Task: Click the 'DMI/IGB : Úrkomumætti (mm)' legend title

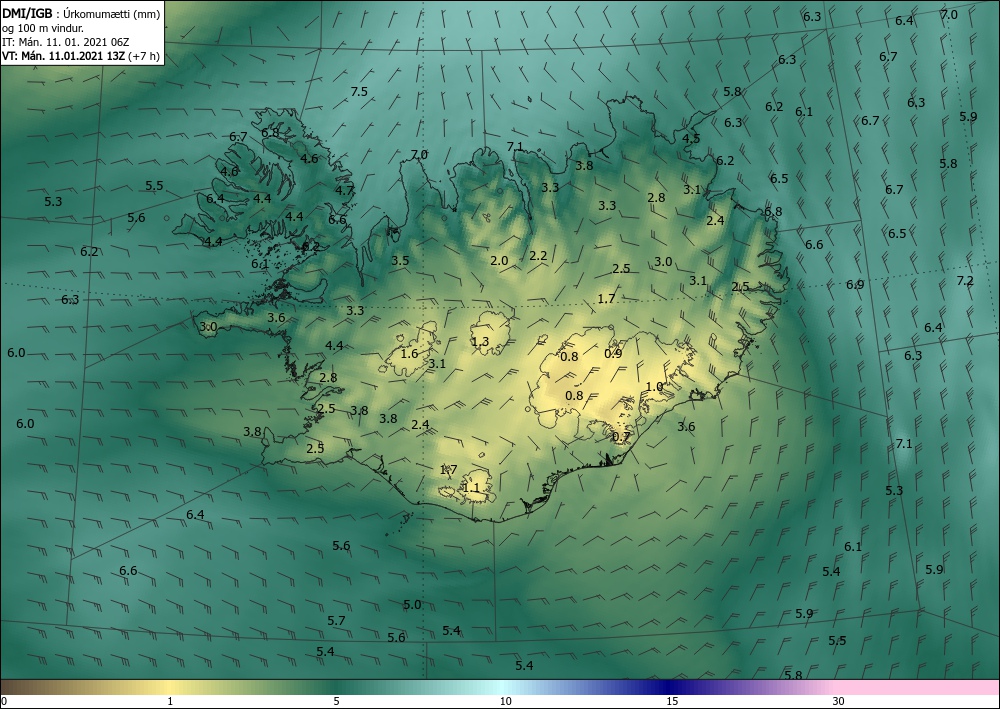Action: [x=81, y=13]
